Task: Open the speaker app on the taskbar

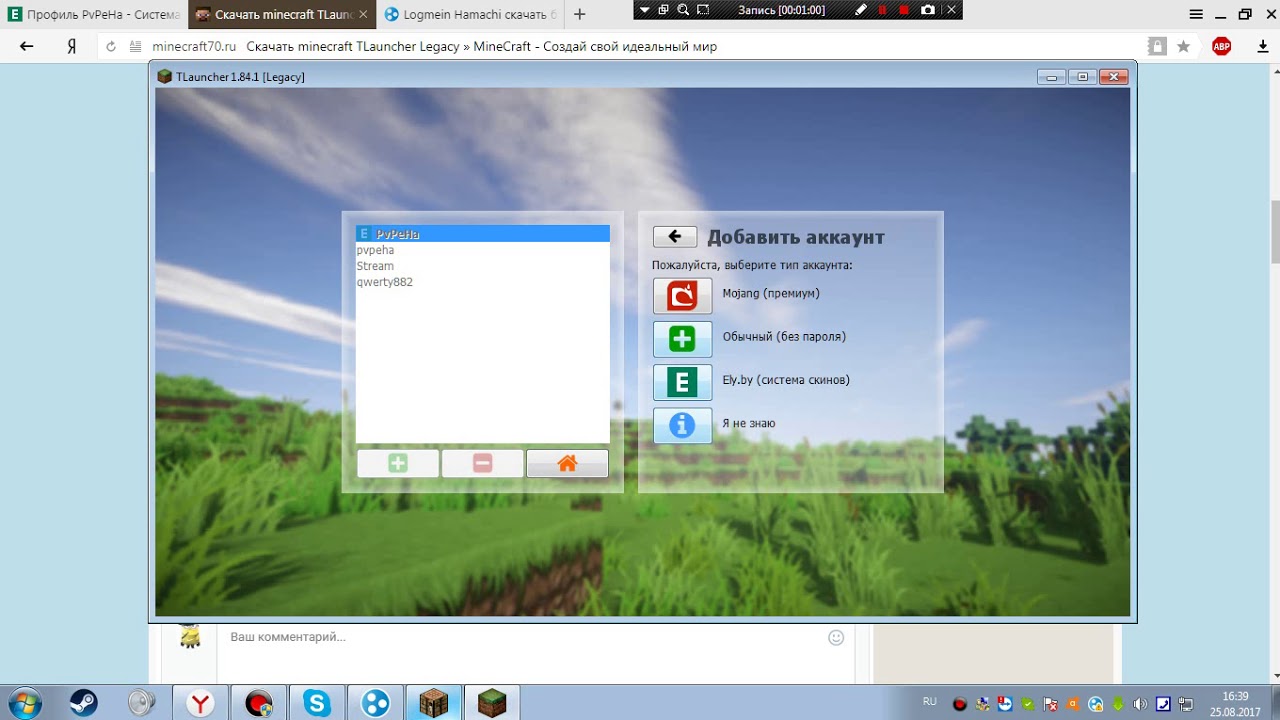Action: (x=142, y=703)
